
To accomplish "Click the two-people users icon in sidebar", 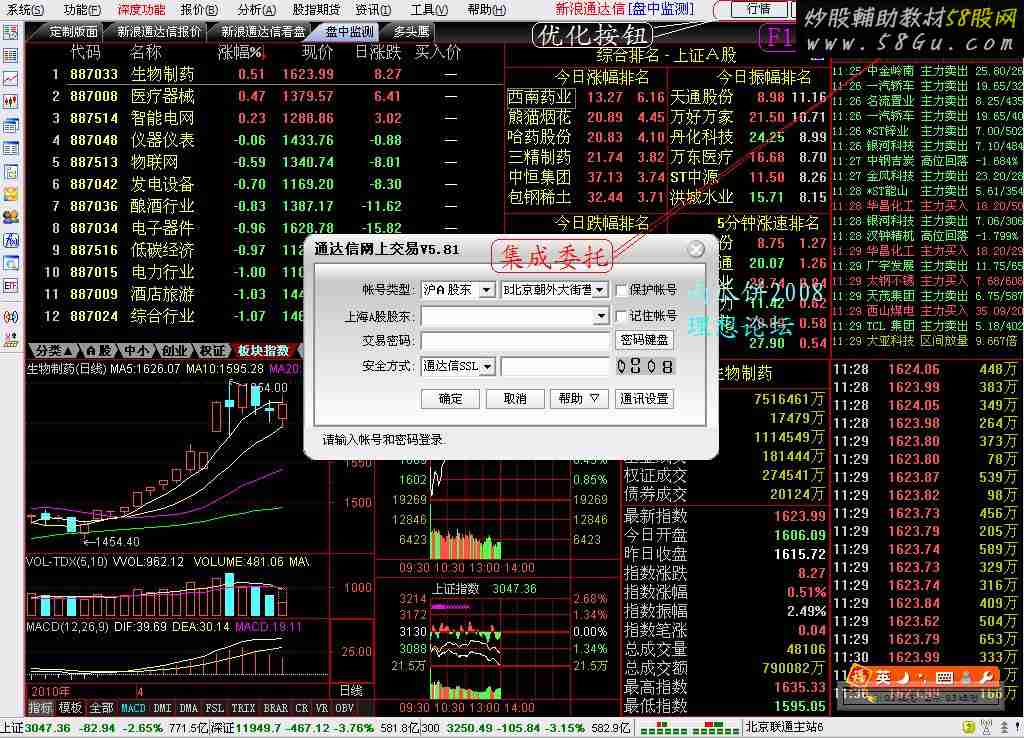I will (10, 217).
